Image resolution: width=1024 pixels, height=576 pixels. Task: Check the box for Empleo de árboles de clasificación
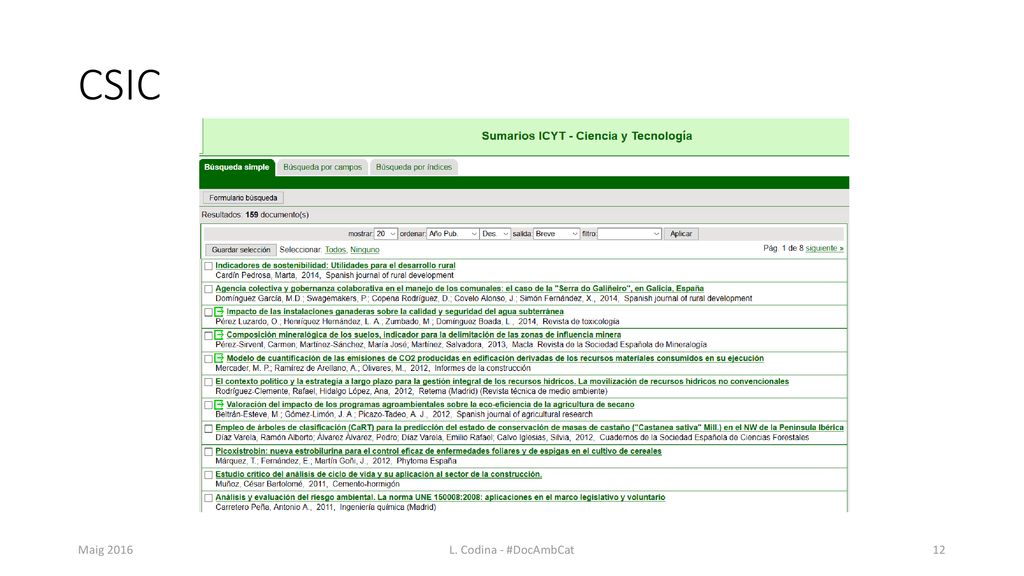point(208,429)
